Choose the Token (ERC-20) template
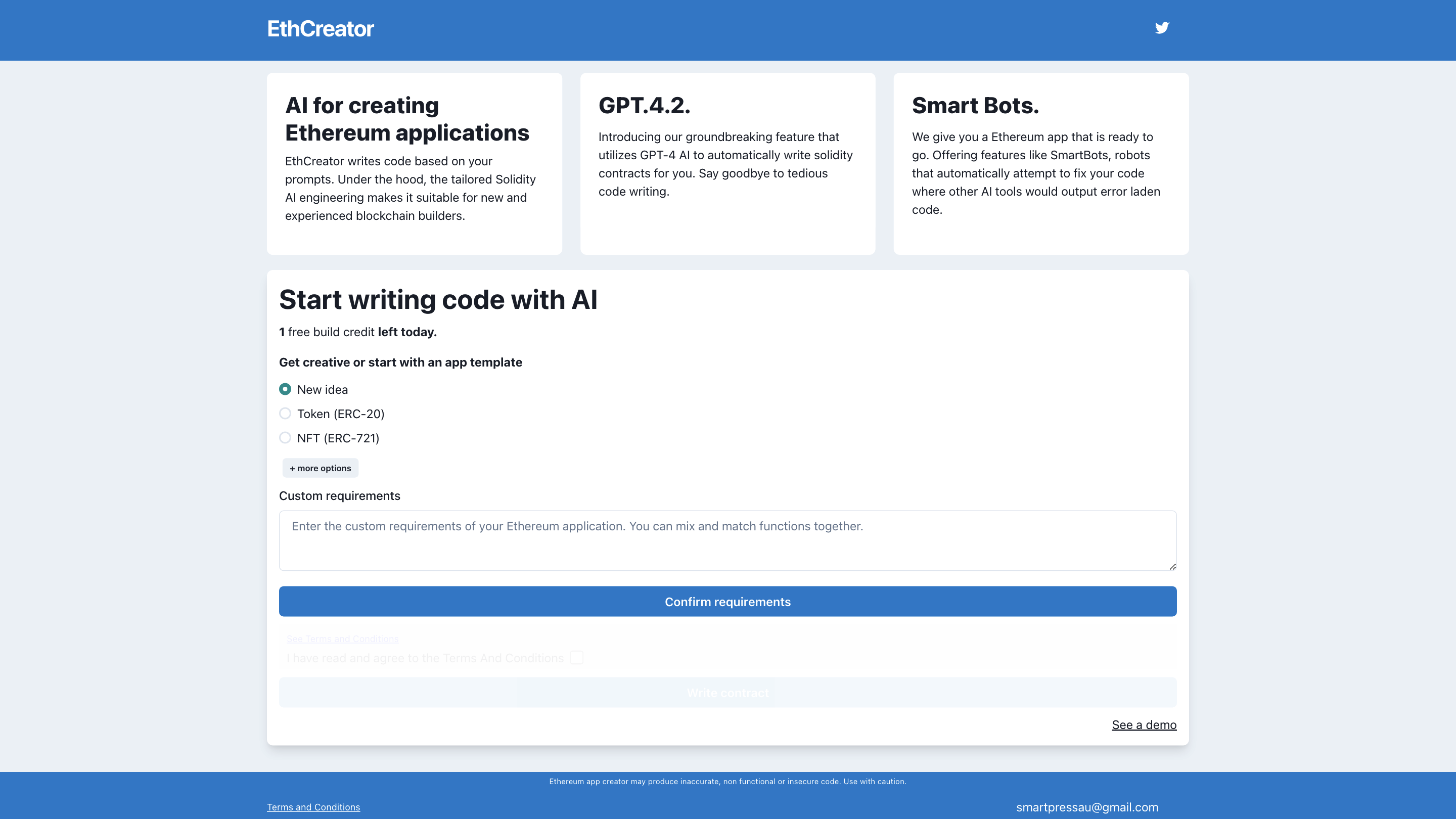 point(286,413)
